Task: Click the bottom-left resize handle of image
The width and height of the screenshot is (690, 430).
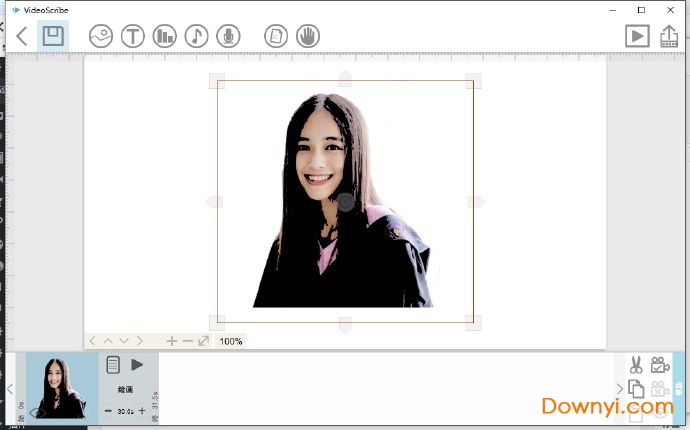Action: tap(217, 323)
